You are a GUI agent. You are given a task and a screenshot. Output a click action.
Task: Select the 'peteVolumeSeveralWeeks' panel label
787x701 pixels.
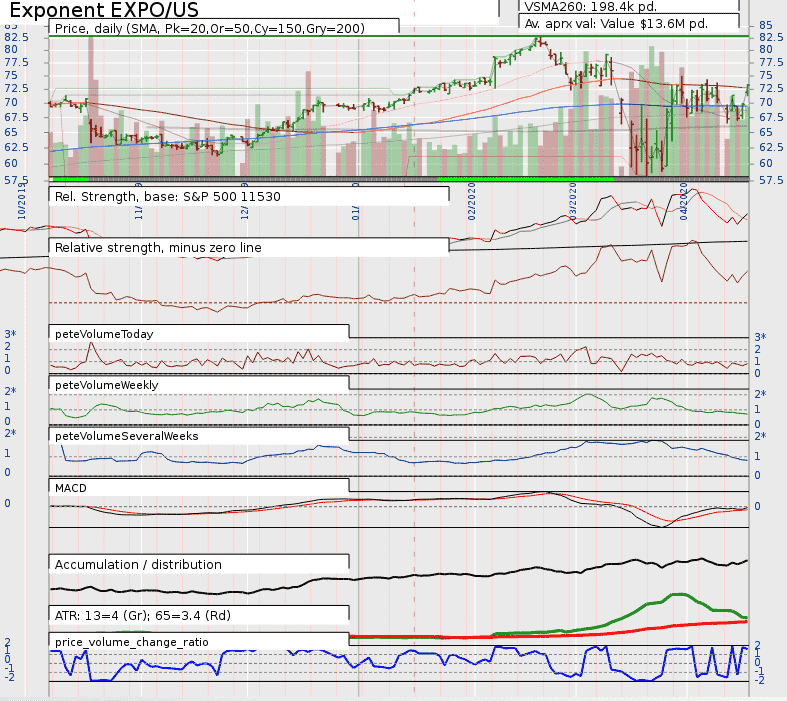[x=126, y=437]
